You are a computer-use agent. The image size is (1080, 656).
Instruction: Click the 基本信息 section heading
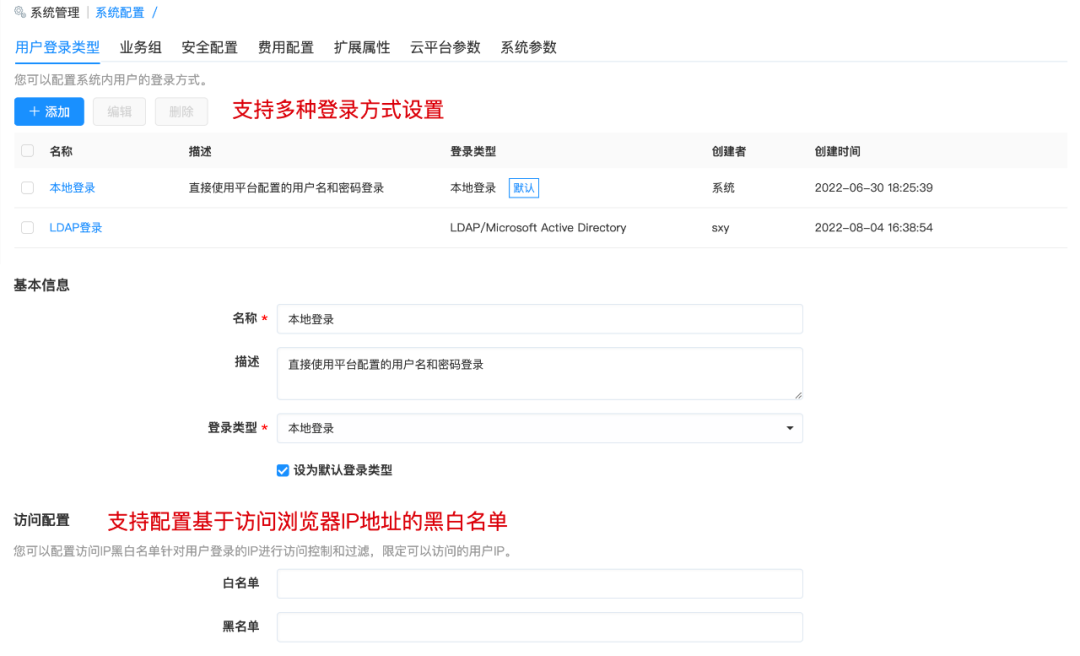41,285
